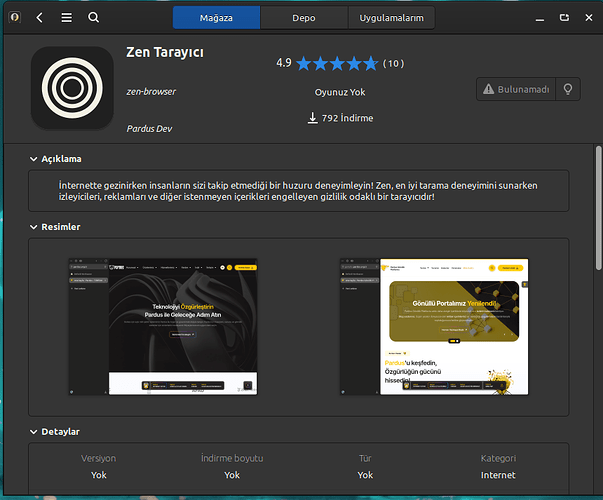The height and width of the screenshot is (500, 603).
Task: Collapse the Resimler section
Action: (33, 227)
